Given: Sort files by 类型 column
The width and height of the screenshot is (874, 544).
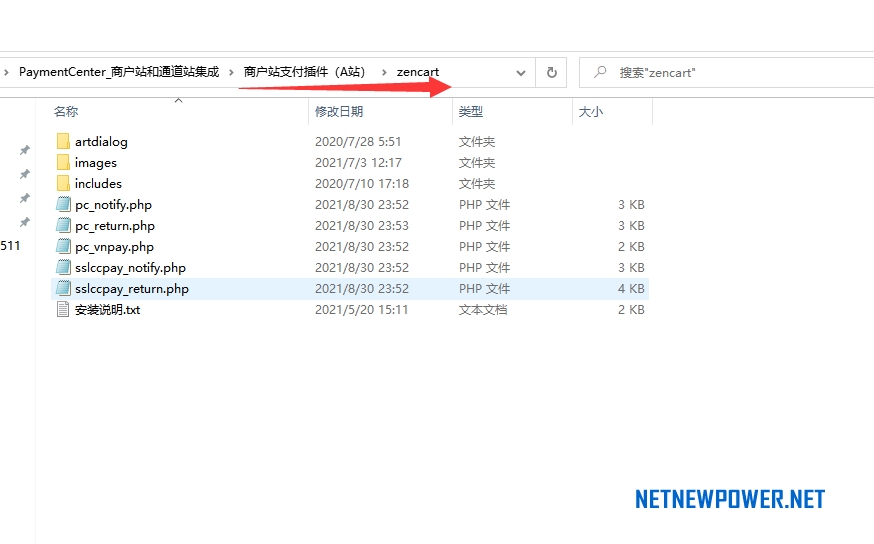Looking at the screenshot, I should click(470, 111).
